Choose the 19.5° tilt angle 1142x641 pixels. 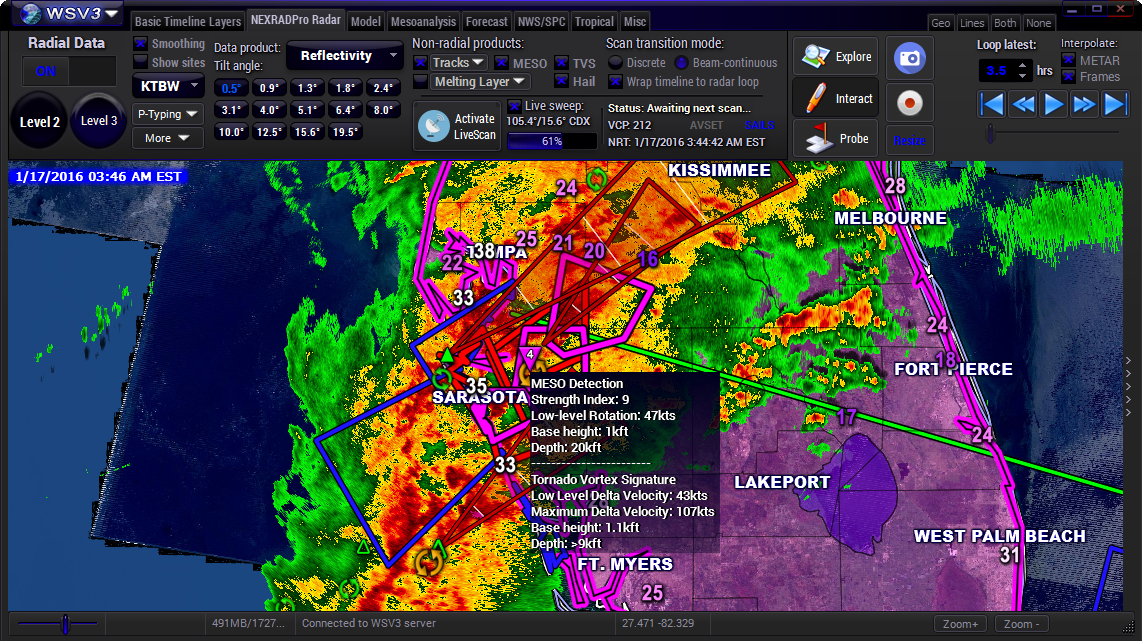coord(345,132)
